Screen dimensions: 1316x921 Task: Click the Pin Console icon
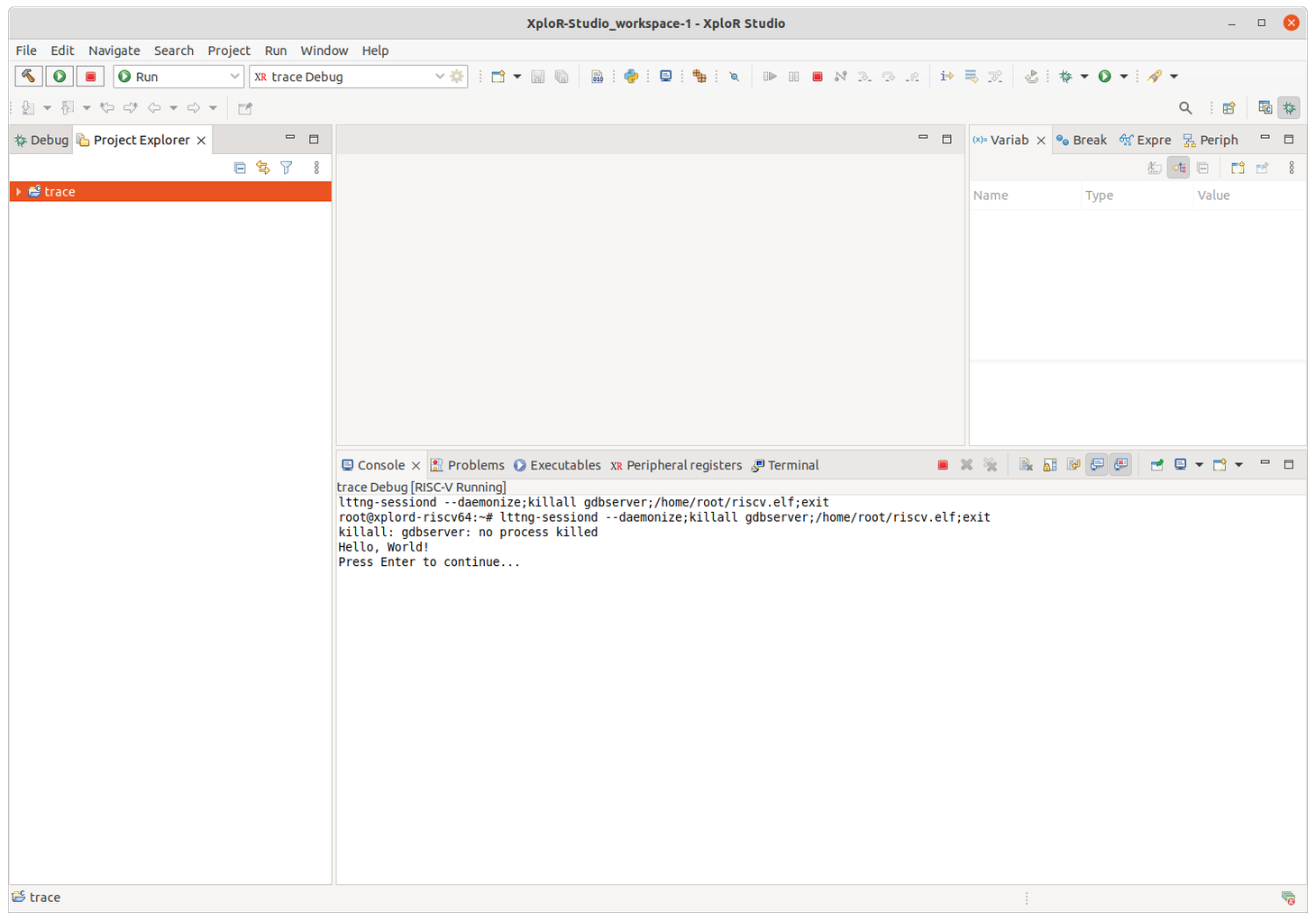click(x=1156, y=465)
